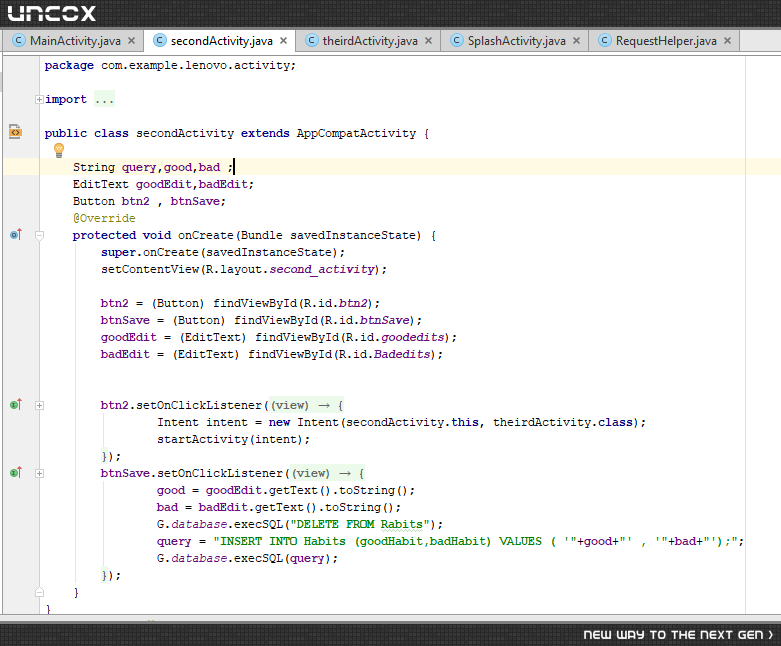Viewport: 781px width, 646px height.
Task: Close the secondActivity.java tab
Action: coord(283,41)
